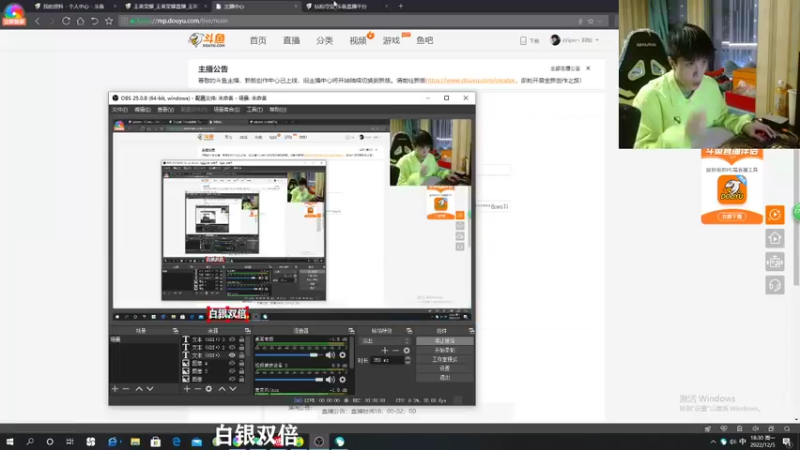Undock the OBS Mixer panel icon

[x=351, y=331]
